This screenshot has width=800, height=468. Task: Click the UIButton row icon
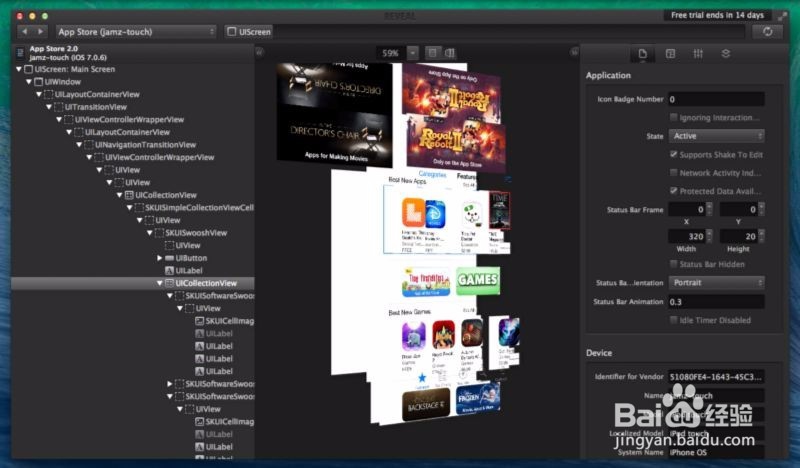click(169, 258)
